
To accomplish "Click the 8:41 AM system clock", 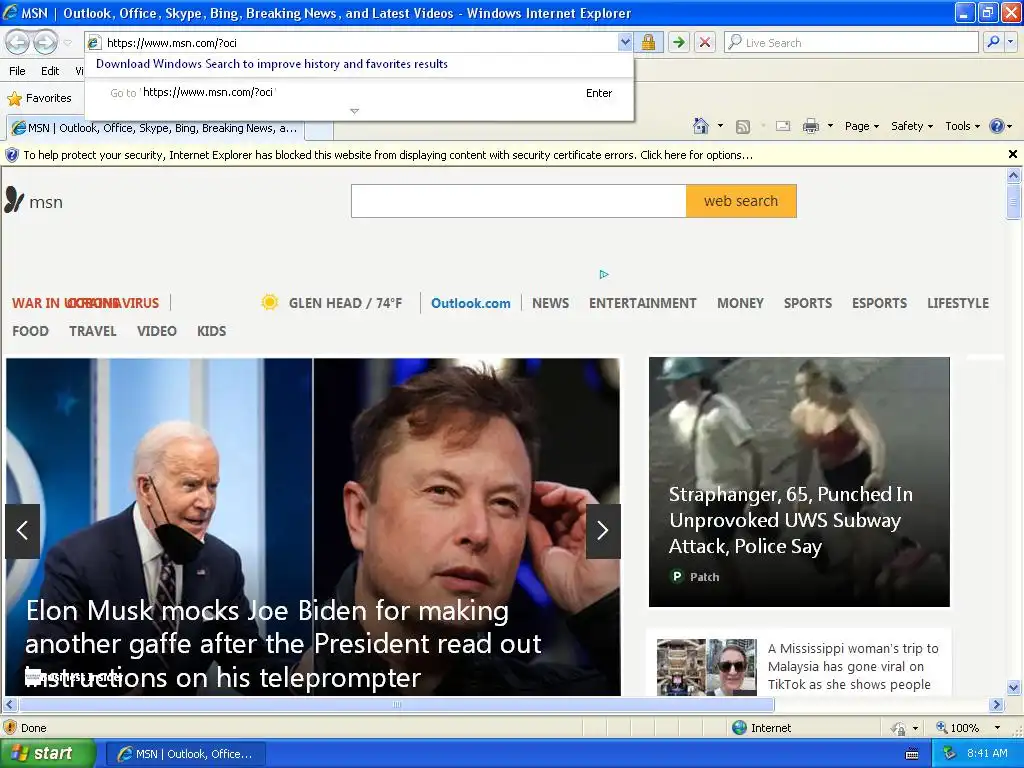I will click(987, 753).
